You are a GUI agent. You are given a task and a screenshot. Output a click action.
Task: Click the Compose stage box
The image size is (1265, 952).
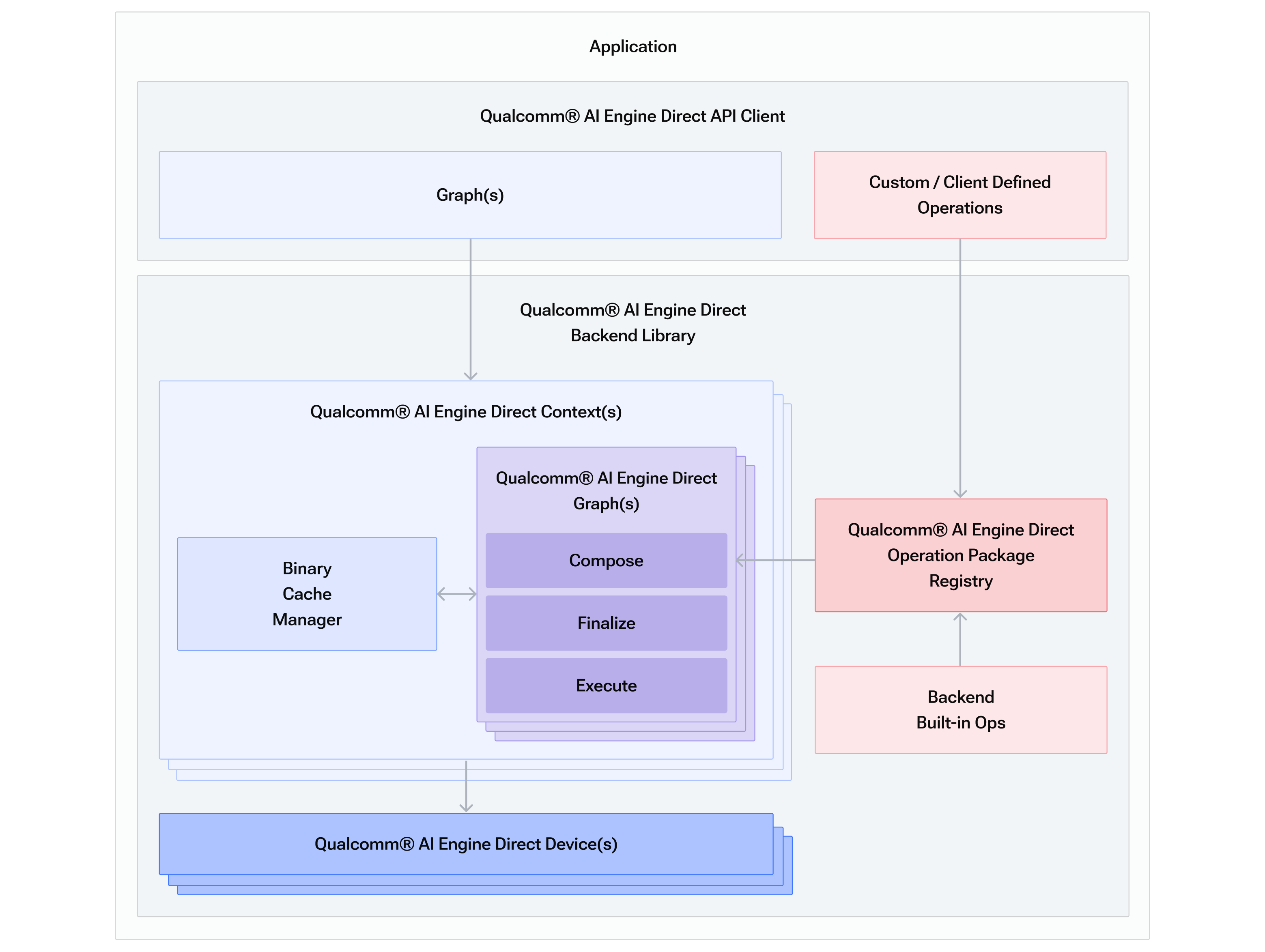606,560
